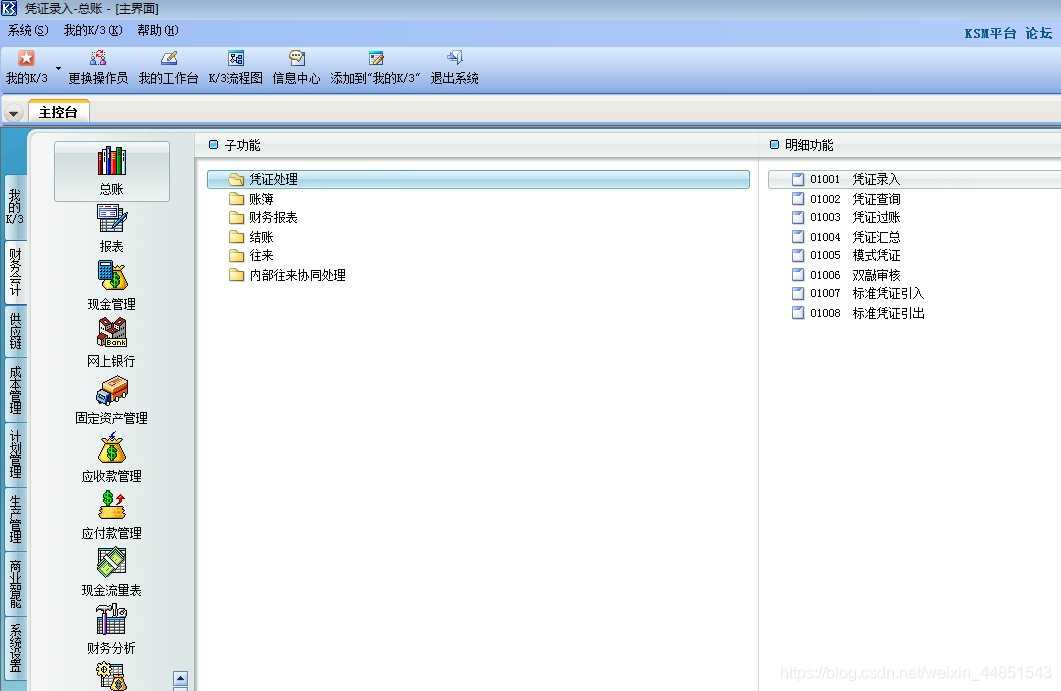Click the 更换操作员 toolbar icon

(x=98, y=67)
